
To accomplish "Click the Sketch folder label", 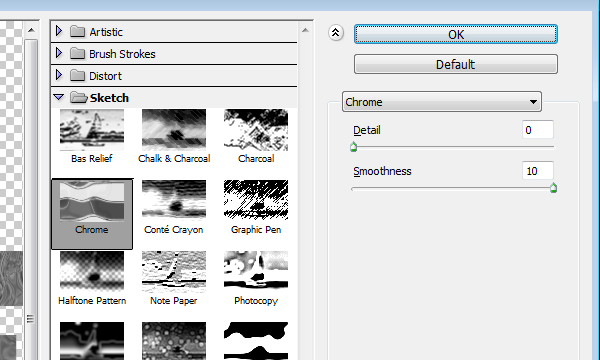I will [109, 98].
